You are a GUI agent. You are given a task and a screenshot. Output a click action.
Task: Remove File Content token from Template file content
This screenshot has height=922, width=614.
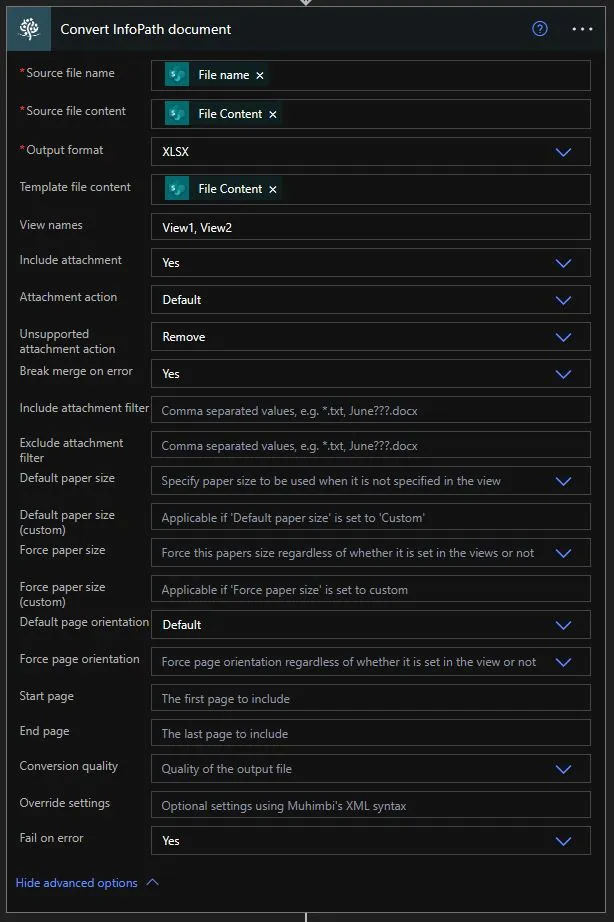272,189
